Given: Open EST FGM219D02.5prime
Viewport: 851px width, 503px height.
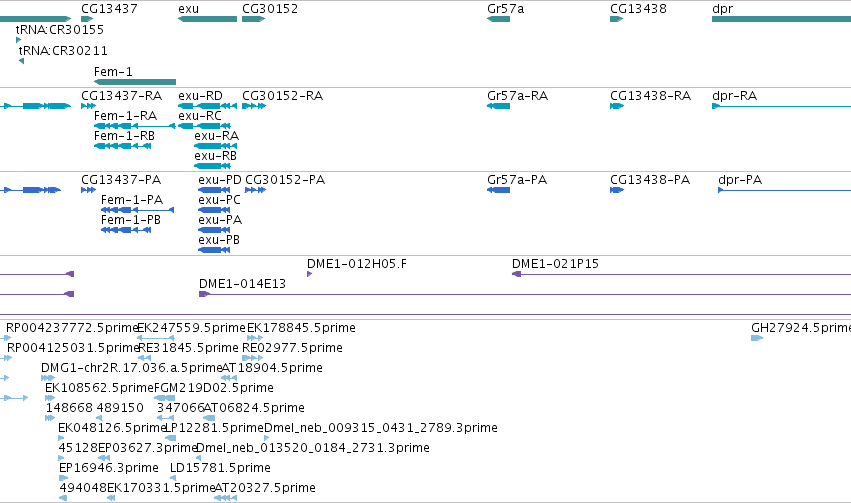Looking at the screenshot, I should tap(214, 388).
